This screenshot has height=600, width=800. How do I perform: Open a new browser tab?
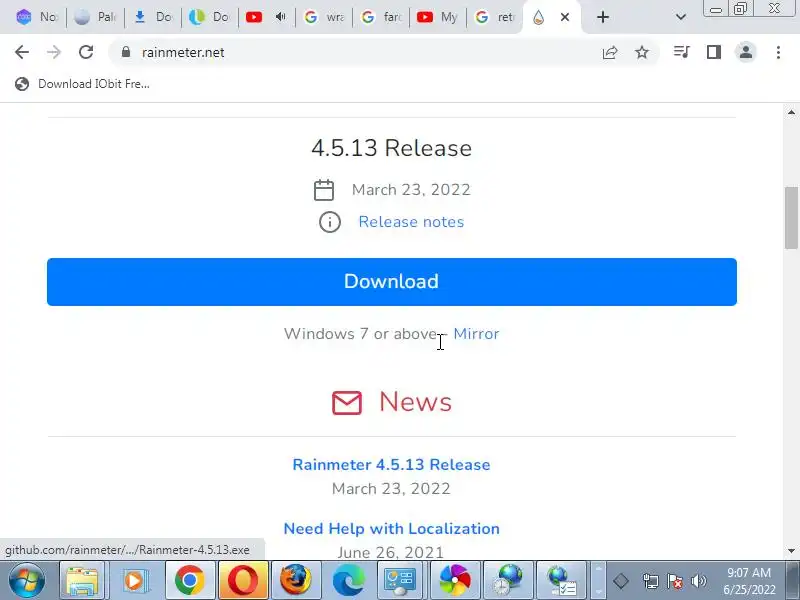coord(603,17)
